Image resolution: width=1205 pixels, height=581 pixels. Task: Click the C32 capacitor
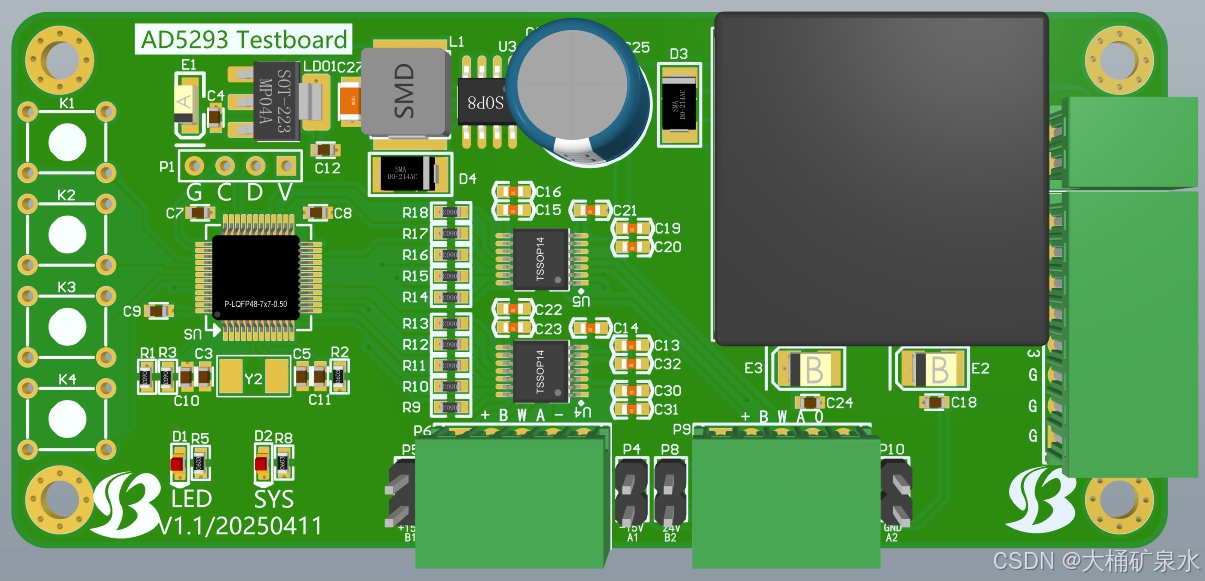point(632,364)
